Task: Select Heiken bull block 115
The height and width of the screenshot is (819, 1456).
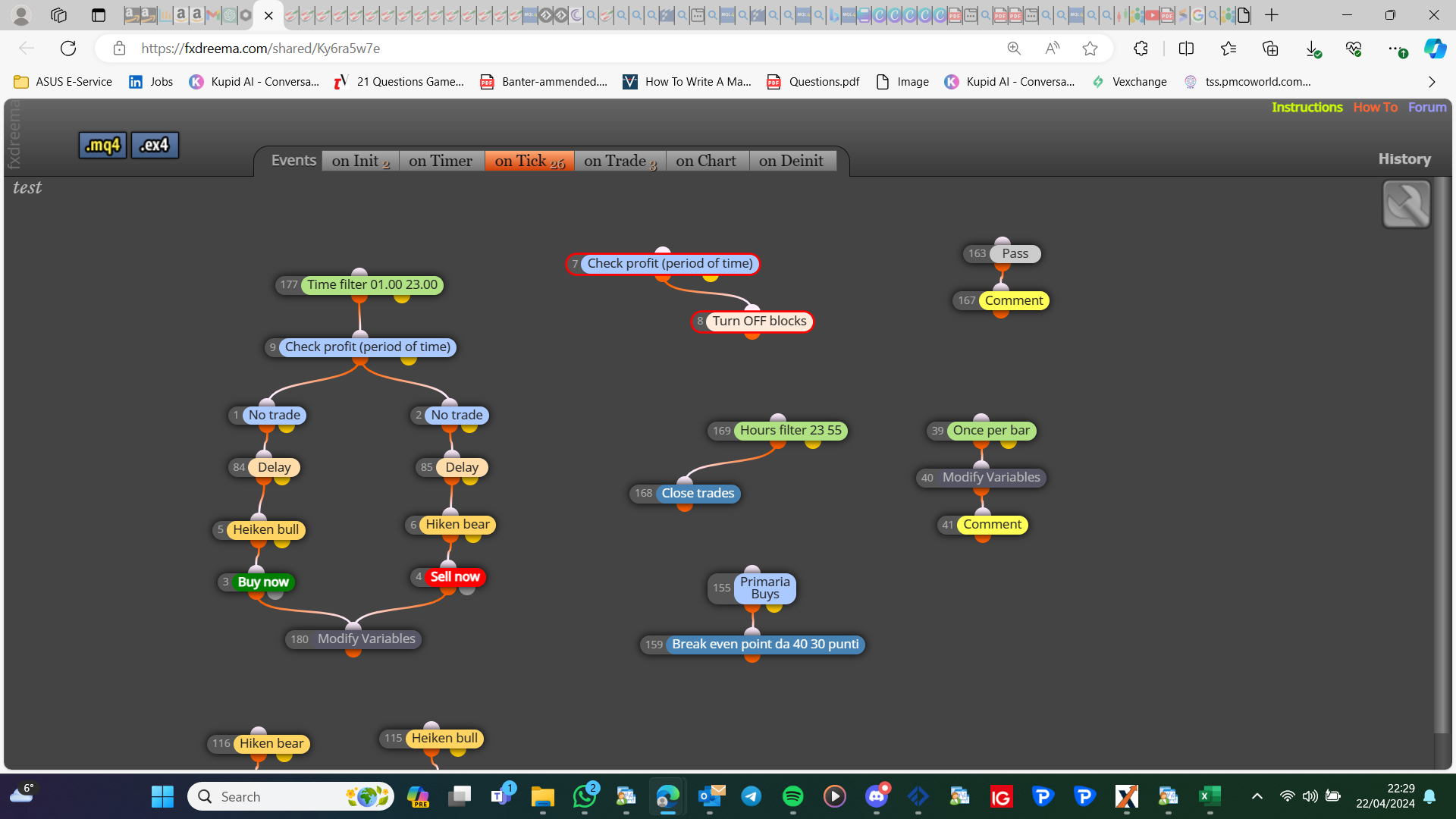Action: tap(431, 739)
